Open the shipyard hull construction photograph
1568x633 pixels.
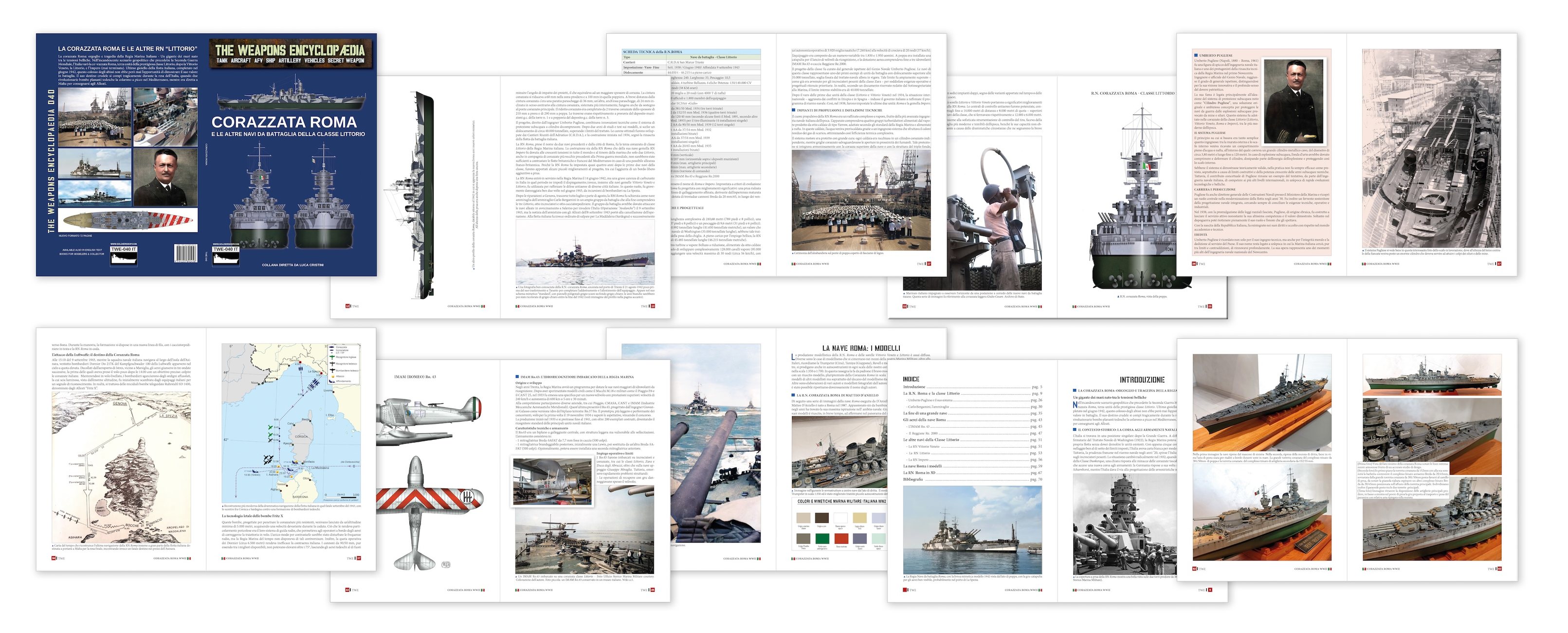point(1431,149)
